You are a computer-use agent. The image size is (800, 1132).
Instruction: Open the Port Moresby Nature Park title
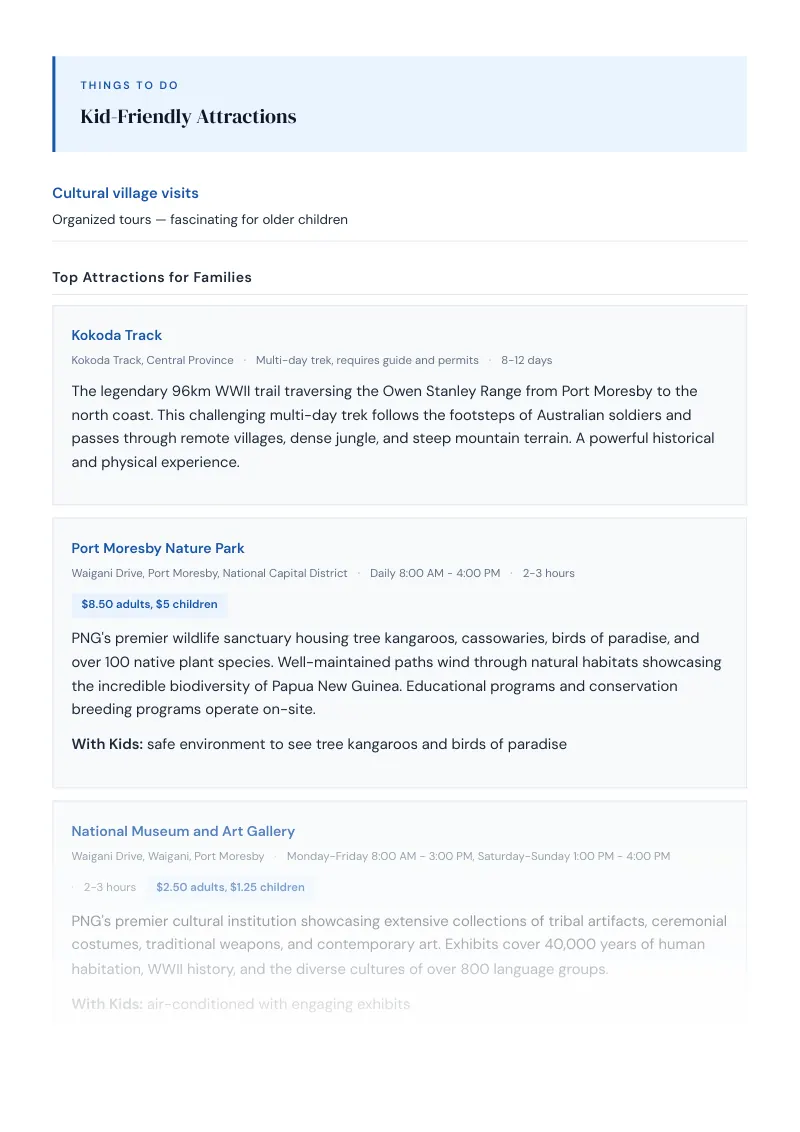(157, 548)
